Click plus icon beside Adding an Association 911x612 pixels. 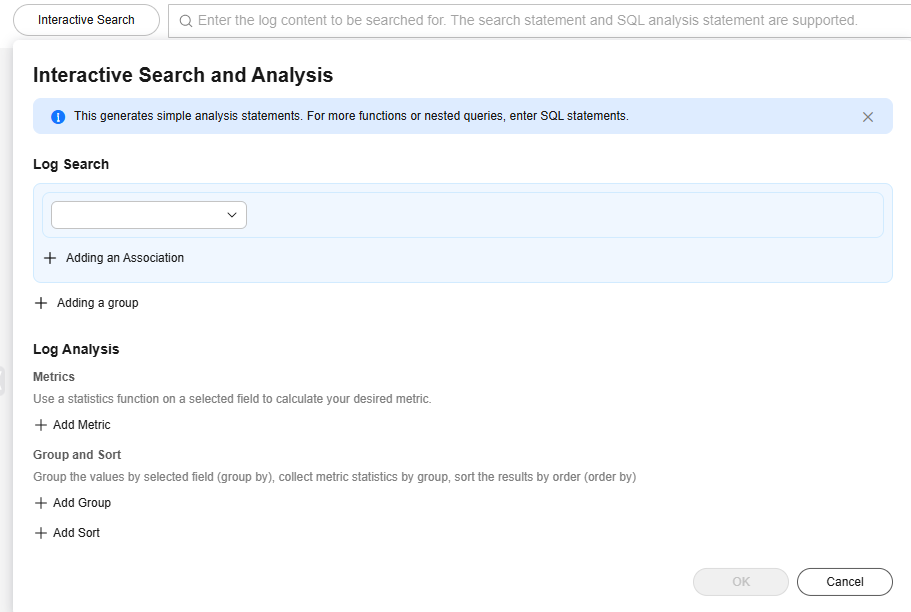[x=50, y=258]
